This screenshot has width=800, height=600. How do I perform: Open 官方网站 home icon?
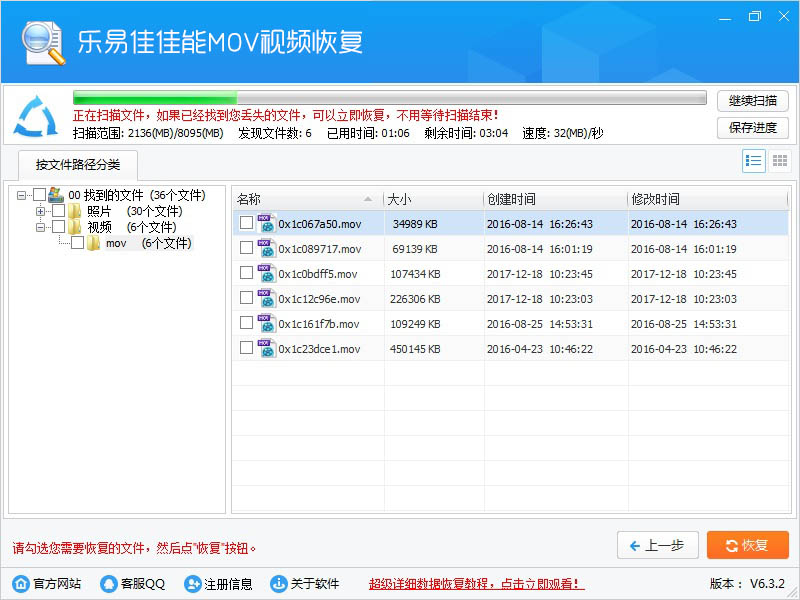pos(20,584)
